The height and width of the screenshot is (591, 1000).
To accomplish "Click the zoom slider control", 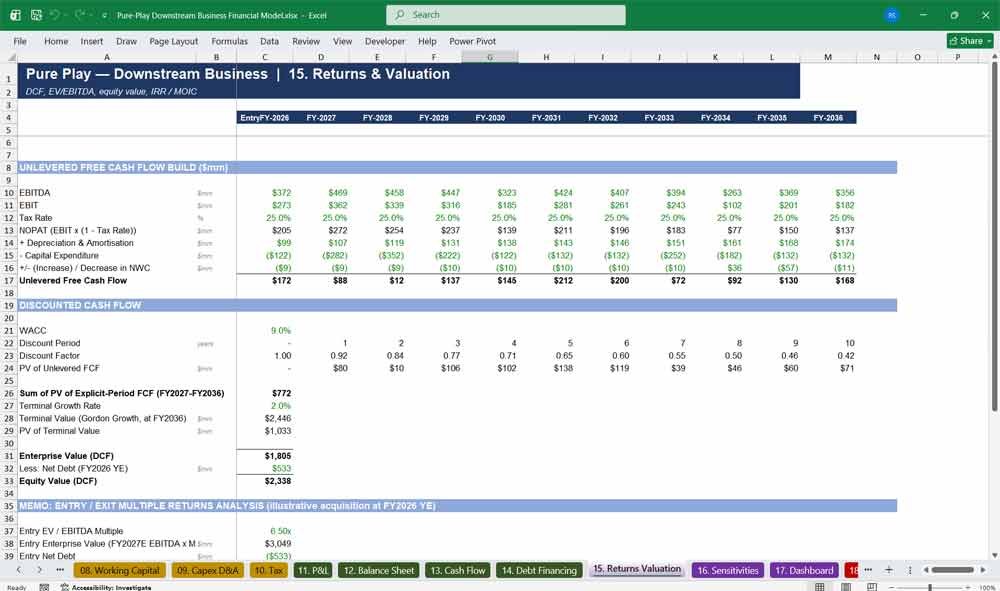I will coord(930,587).
